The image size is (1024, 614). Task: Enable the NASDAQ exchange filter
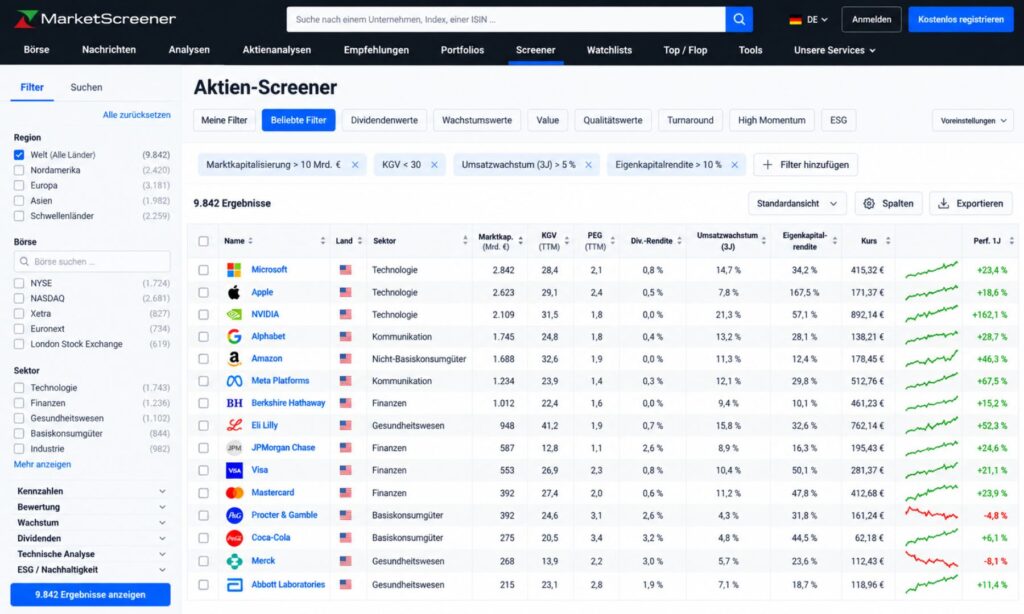[19, 299]
